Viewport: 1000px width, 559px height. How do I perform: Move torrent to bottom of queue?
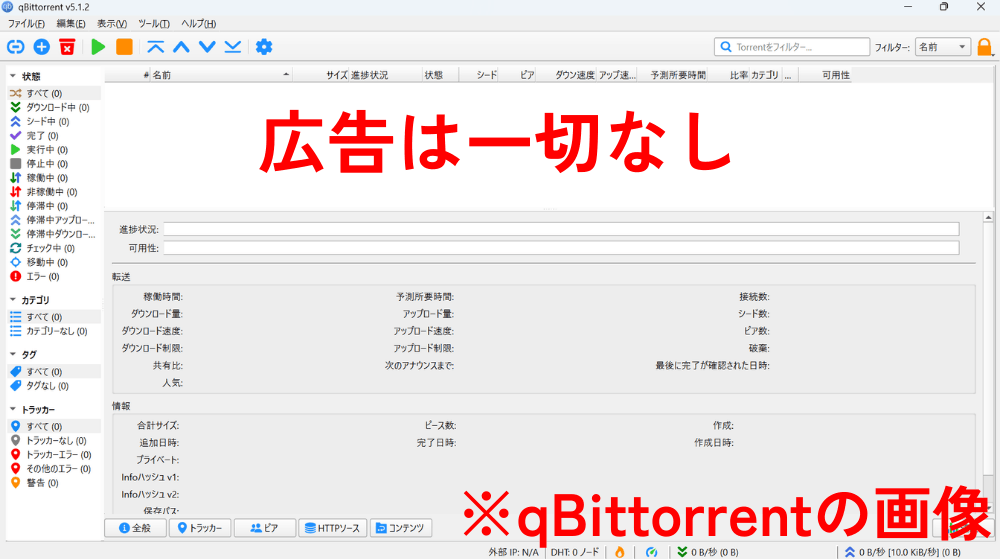pyautogui.click(x=232, y=47)
